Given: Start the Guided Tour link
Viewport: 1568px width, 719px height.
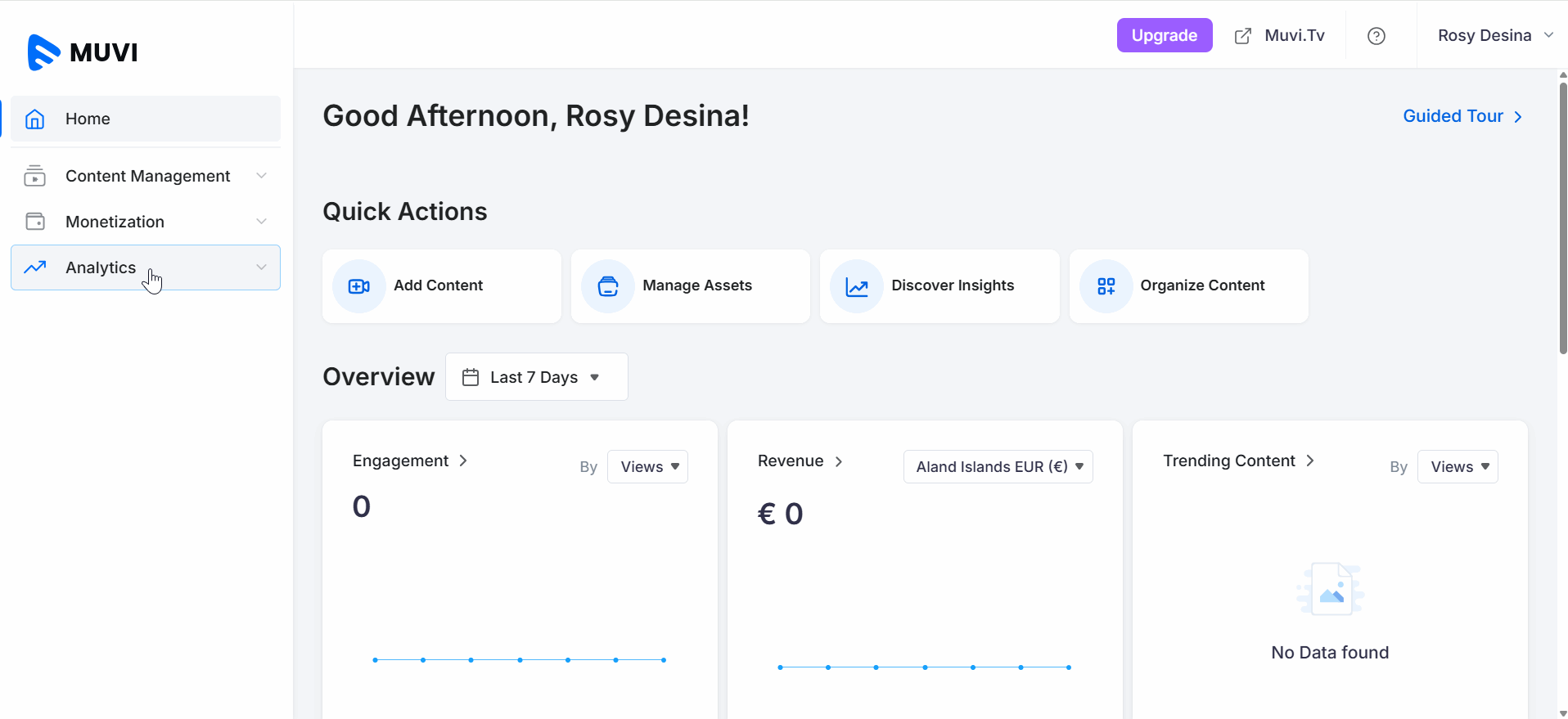Looking at the screenshot, I should pos(1462,116).
